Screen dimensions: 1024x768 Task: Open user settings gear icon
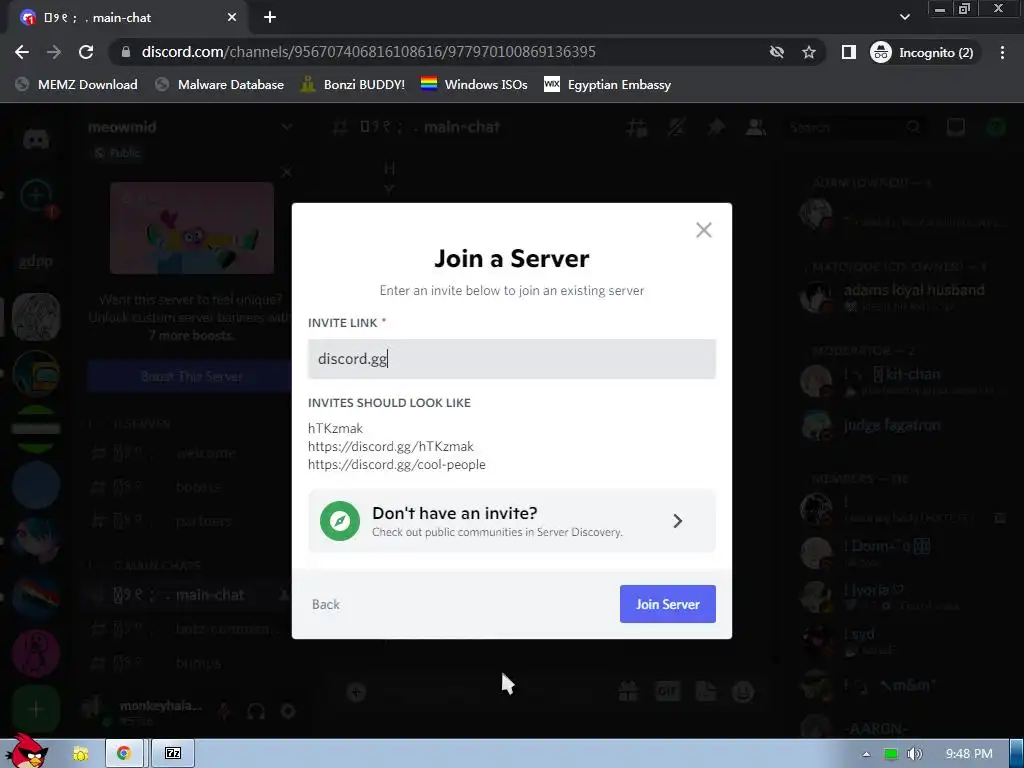288,711
